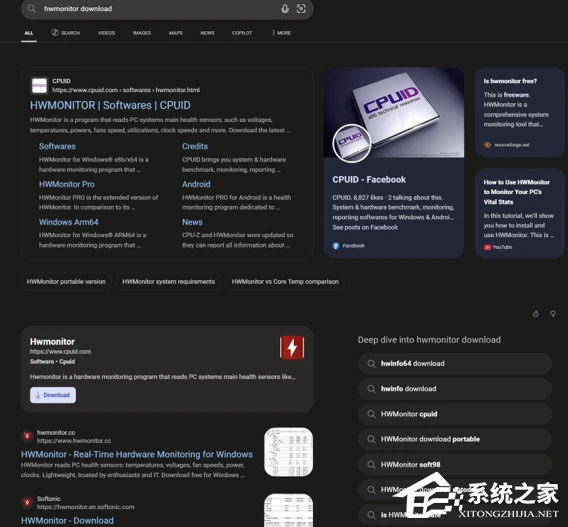Search HWMonitor download portable suggestion
568x527 pixels.
(x=455, y=439)
